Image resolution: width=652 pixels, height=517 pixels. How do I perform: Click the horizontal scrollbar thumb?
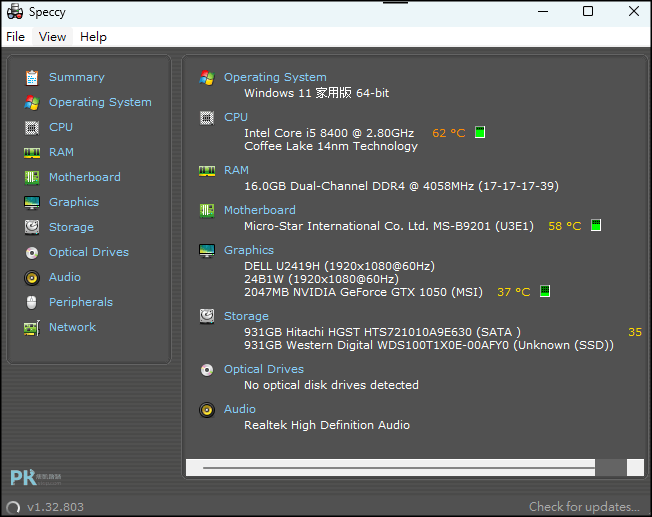[x=610, y=468]
